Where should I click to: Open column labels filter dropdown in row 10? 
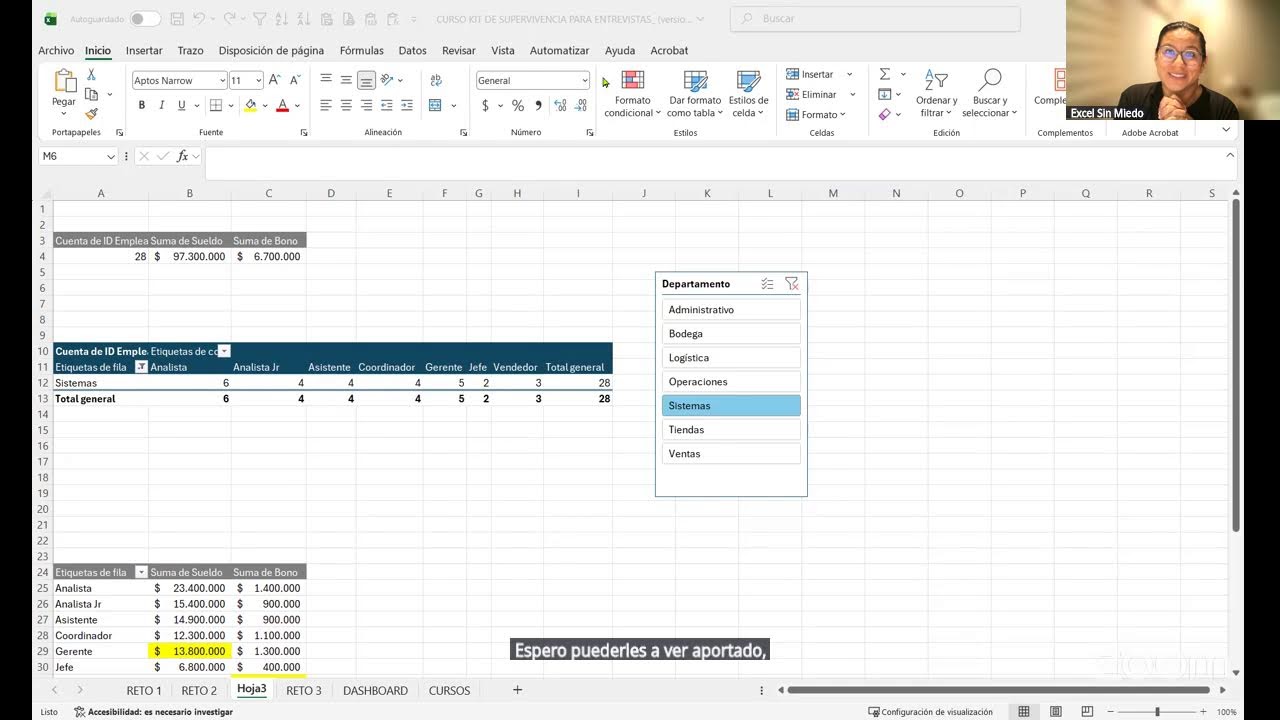tap(224, 351)
